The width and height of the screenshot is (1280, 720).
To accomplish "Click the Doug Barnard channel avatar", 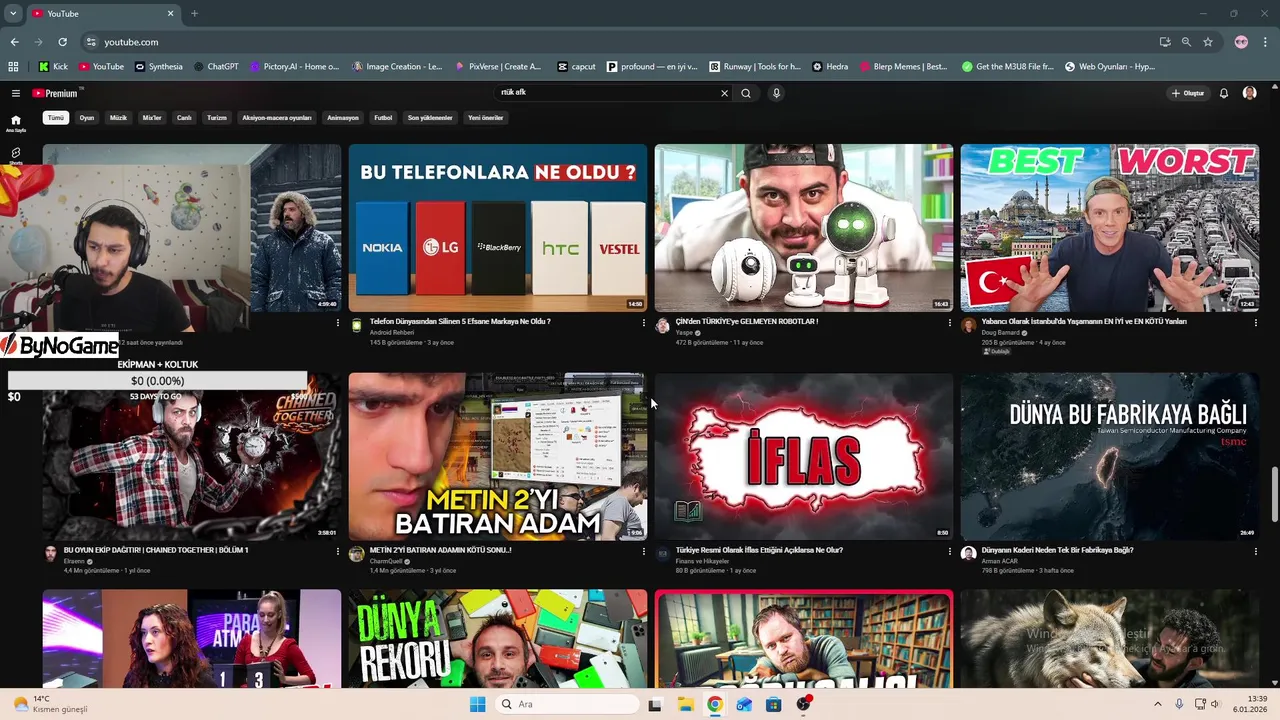I will [x=968, y=325].
